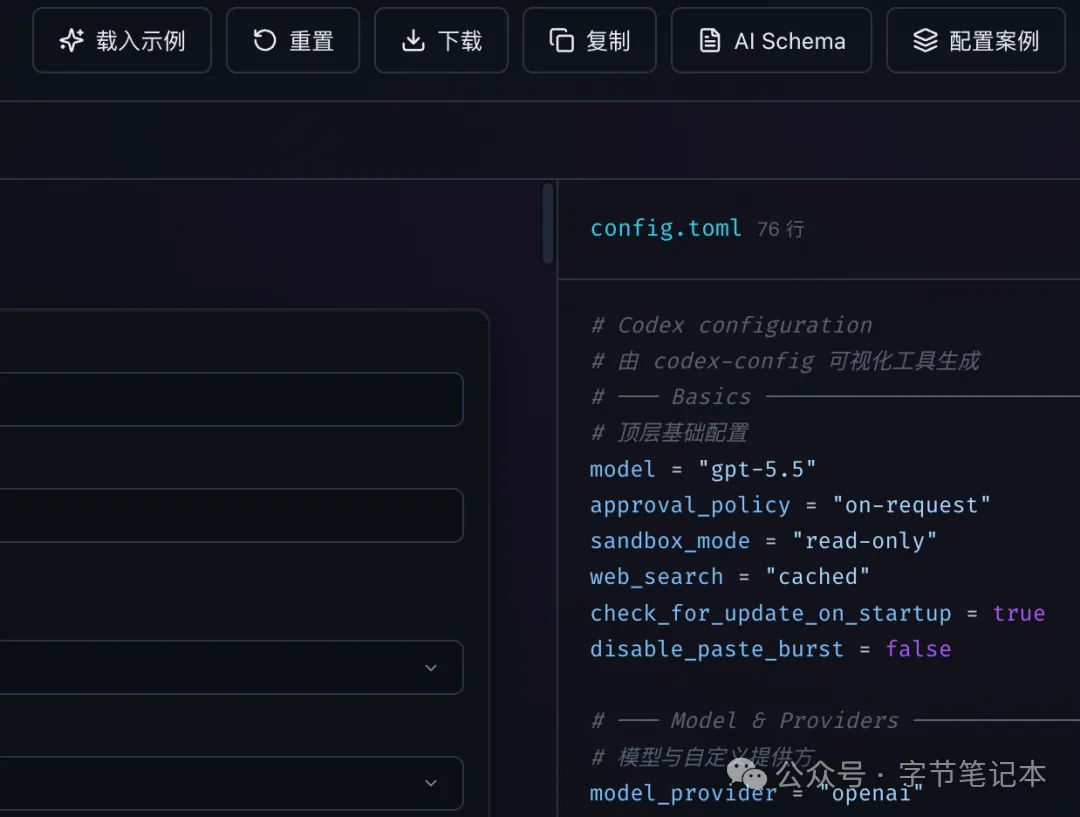Focus the second text input in form
Image resolution: width=1080 pixels, height=817 pixels.
[x=231, y=515]
